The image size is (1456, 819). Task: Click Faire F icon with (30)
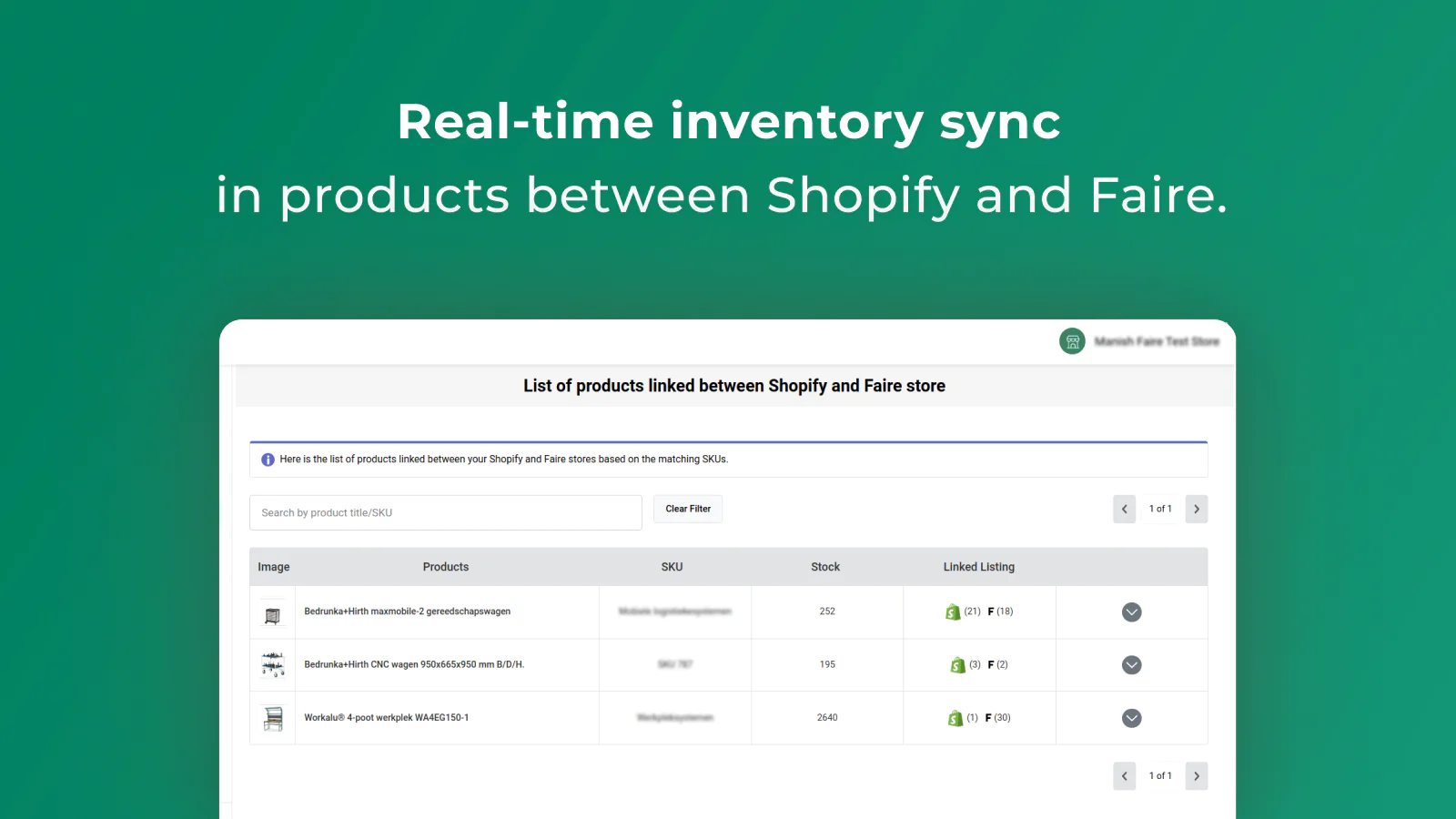click(988, 718)
